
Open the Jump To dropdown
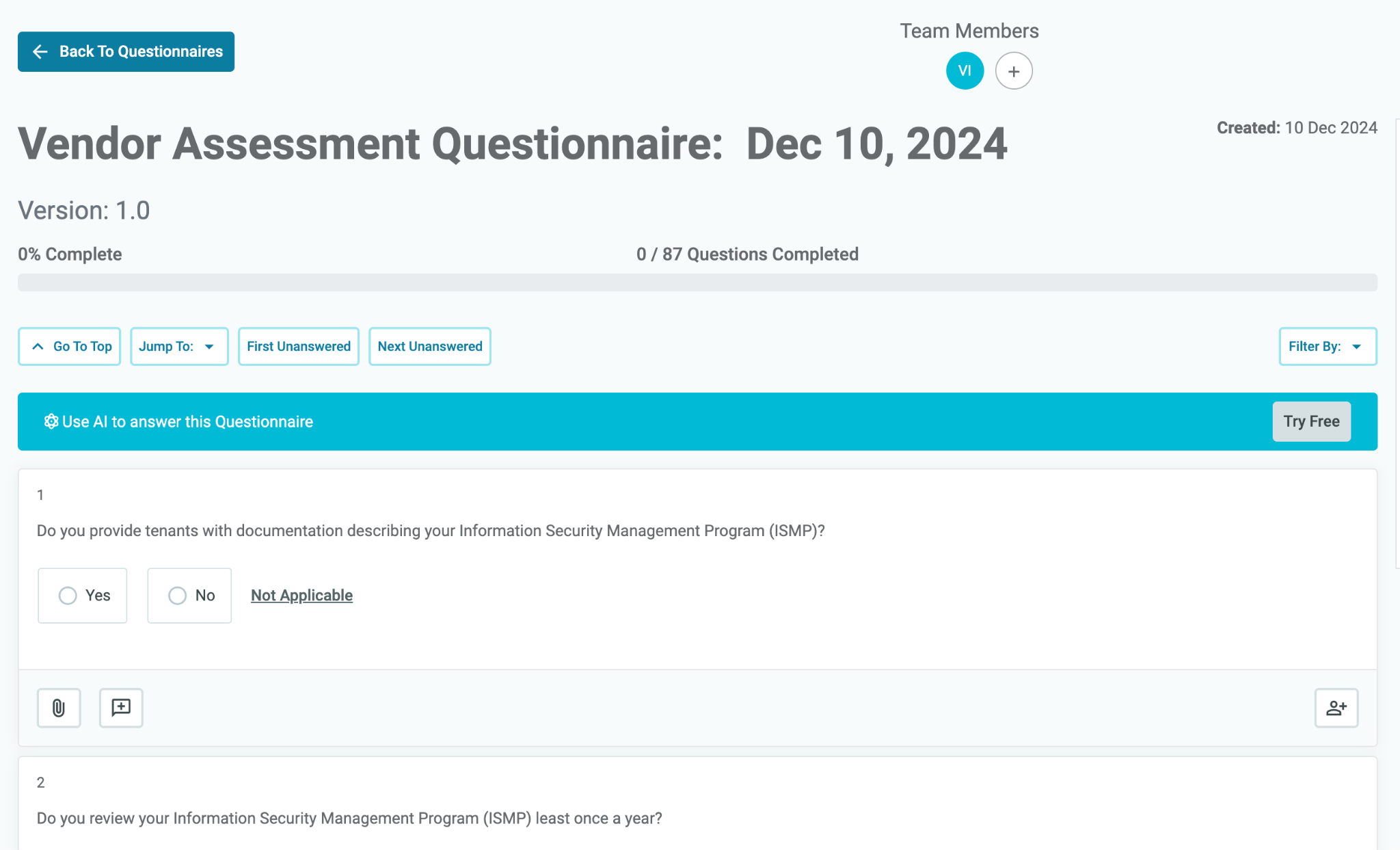pyautogui.click(x=178, y=346)
